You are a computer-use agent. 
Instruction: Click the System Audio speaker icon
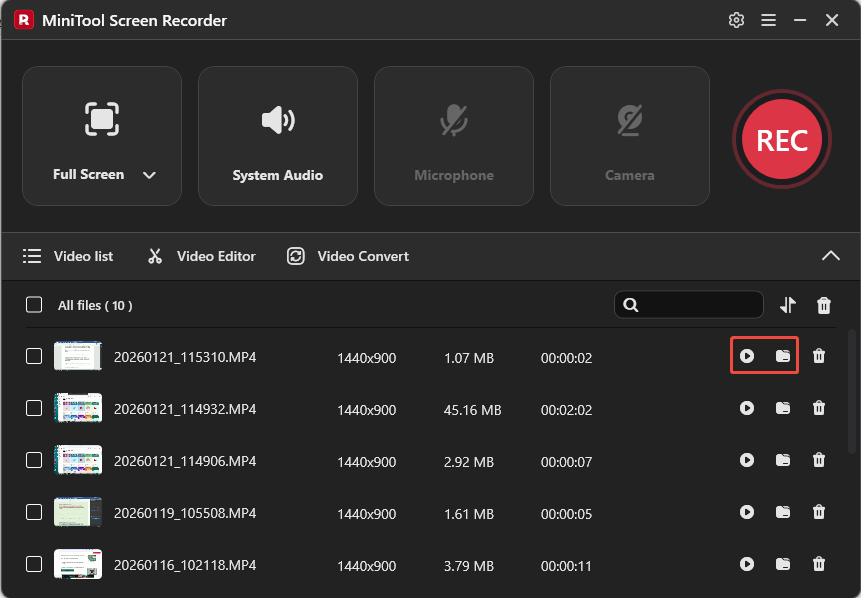point(277,120)
